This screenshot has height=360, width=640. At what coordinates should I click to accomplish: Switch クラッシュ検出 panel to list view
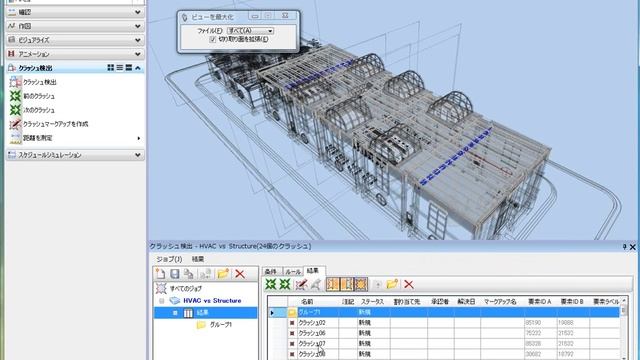[x=120, y=68]
